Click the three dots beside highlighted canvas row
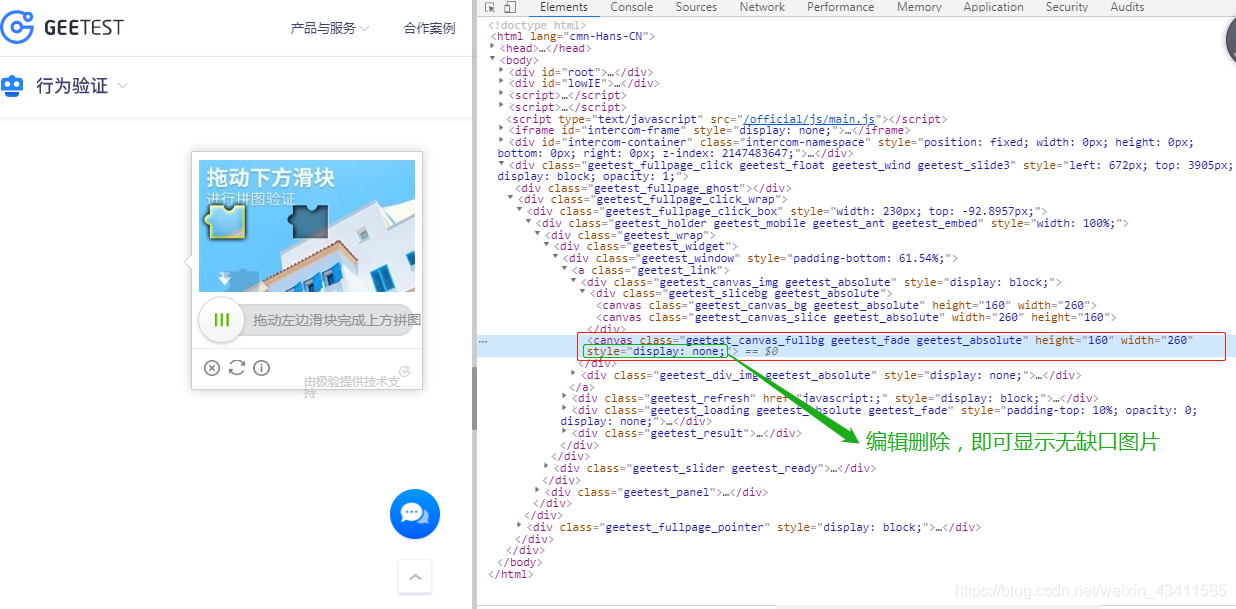1236x609 pixels. [483, 341]
